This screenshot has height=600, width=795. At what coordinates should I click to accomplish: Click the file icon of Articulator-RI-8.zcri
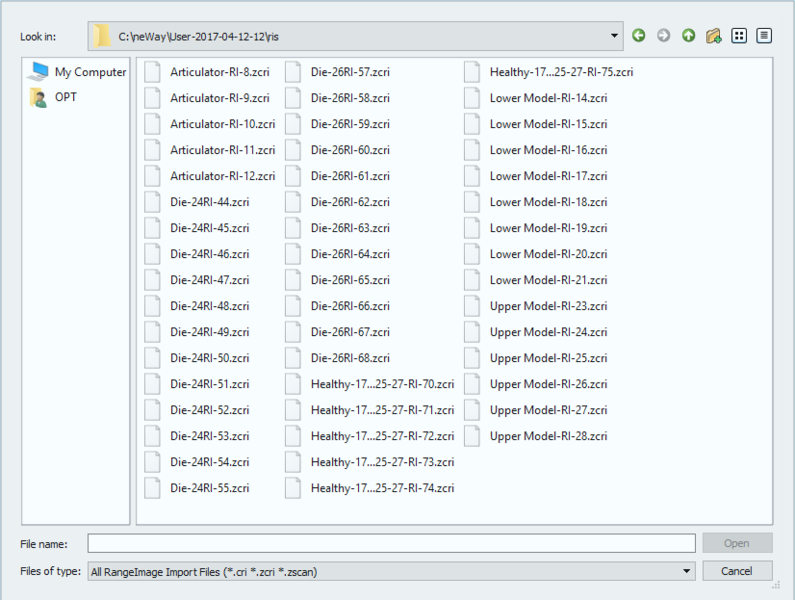[152, 72]
